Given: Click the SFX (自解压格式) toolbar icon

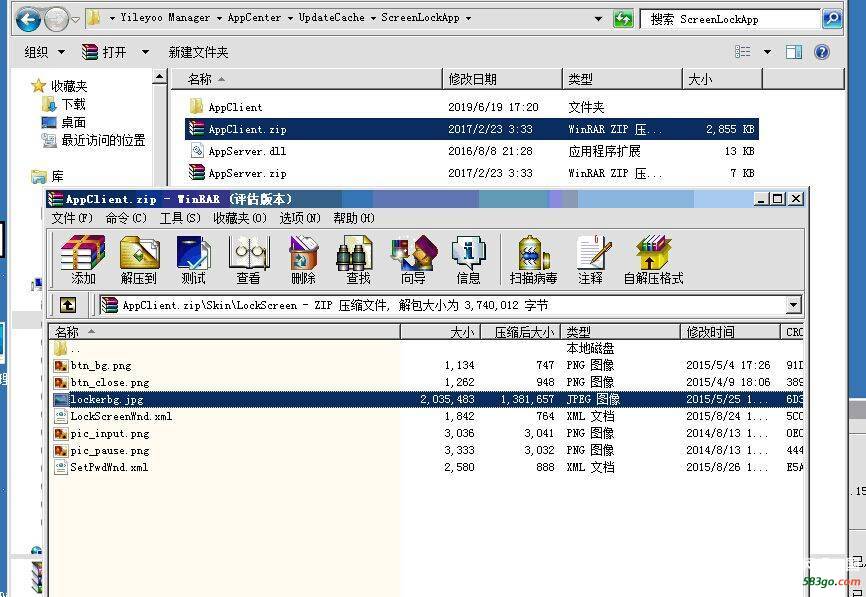Looking at the screenshot, I should point(653,259).
